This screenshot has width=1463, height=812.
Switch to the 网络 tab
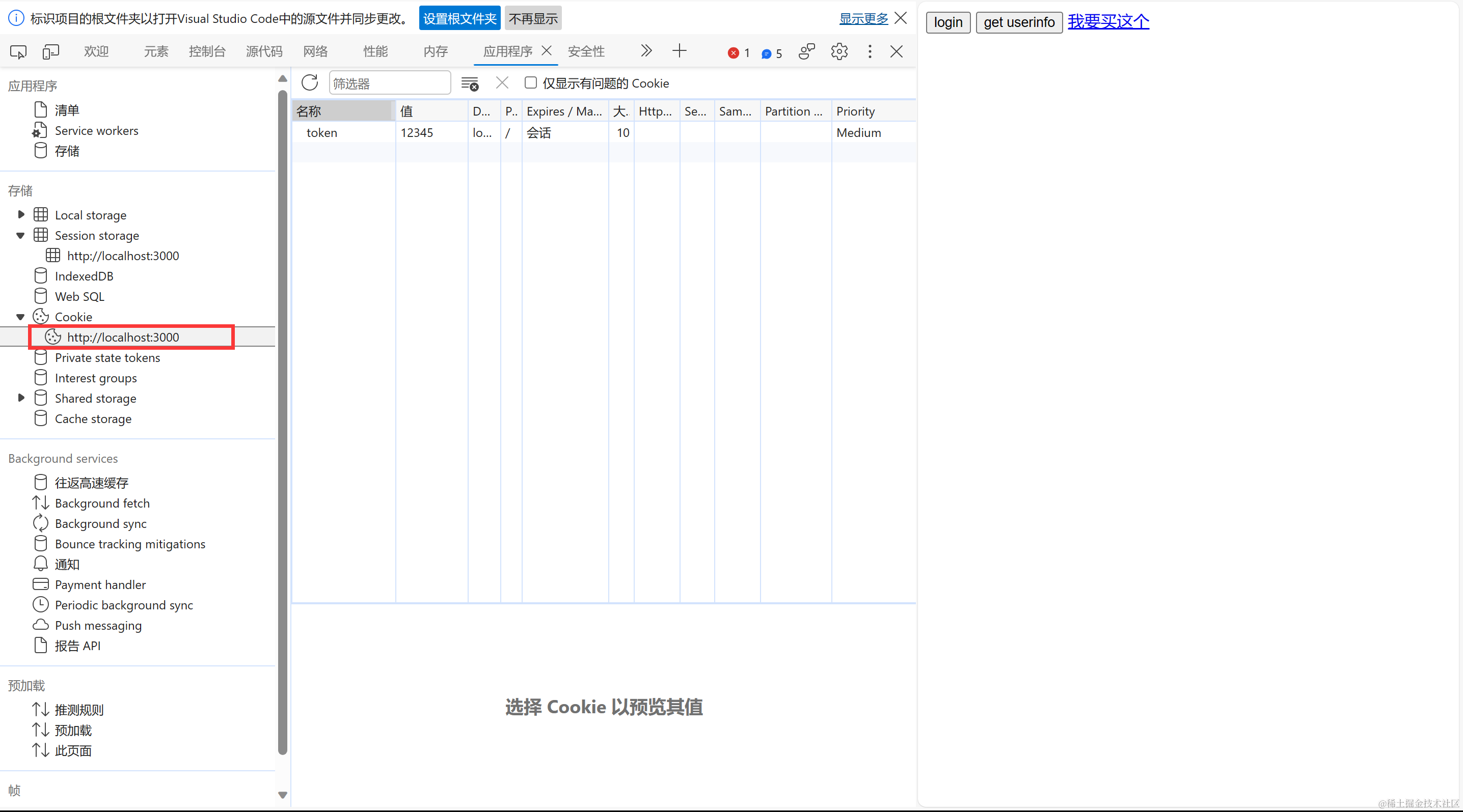(315, 51)
